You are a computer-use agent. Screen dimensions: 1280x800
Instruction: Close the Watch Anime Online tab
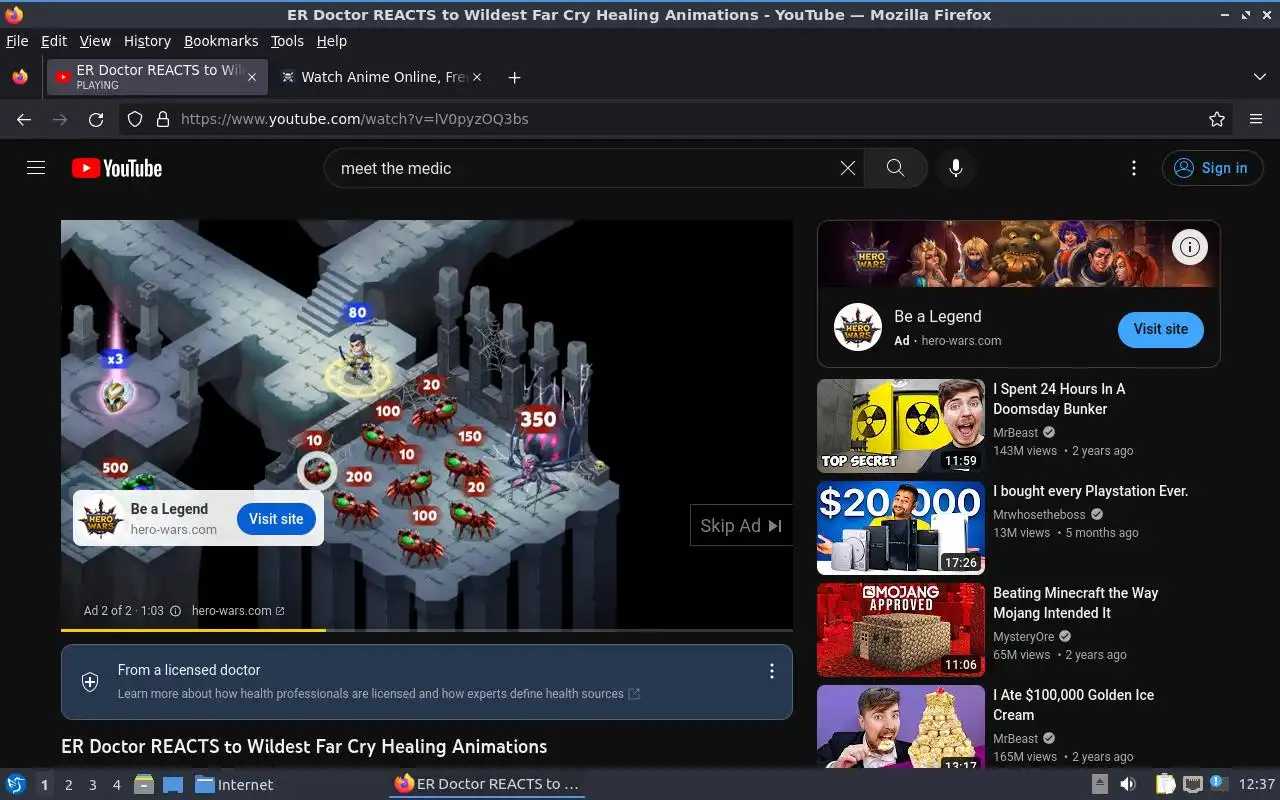pyautogui.click(x=477, y=77)
